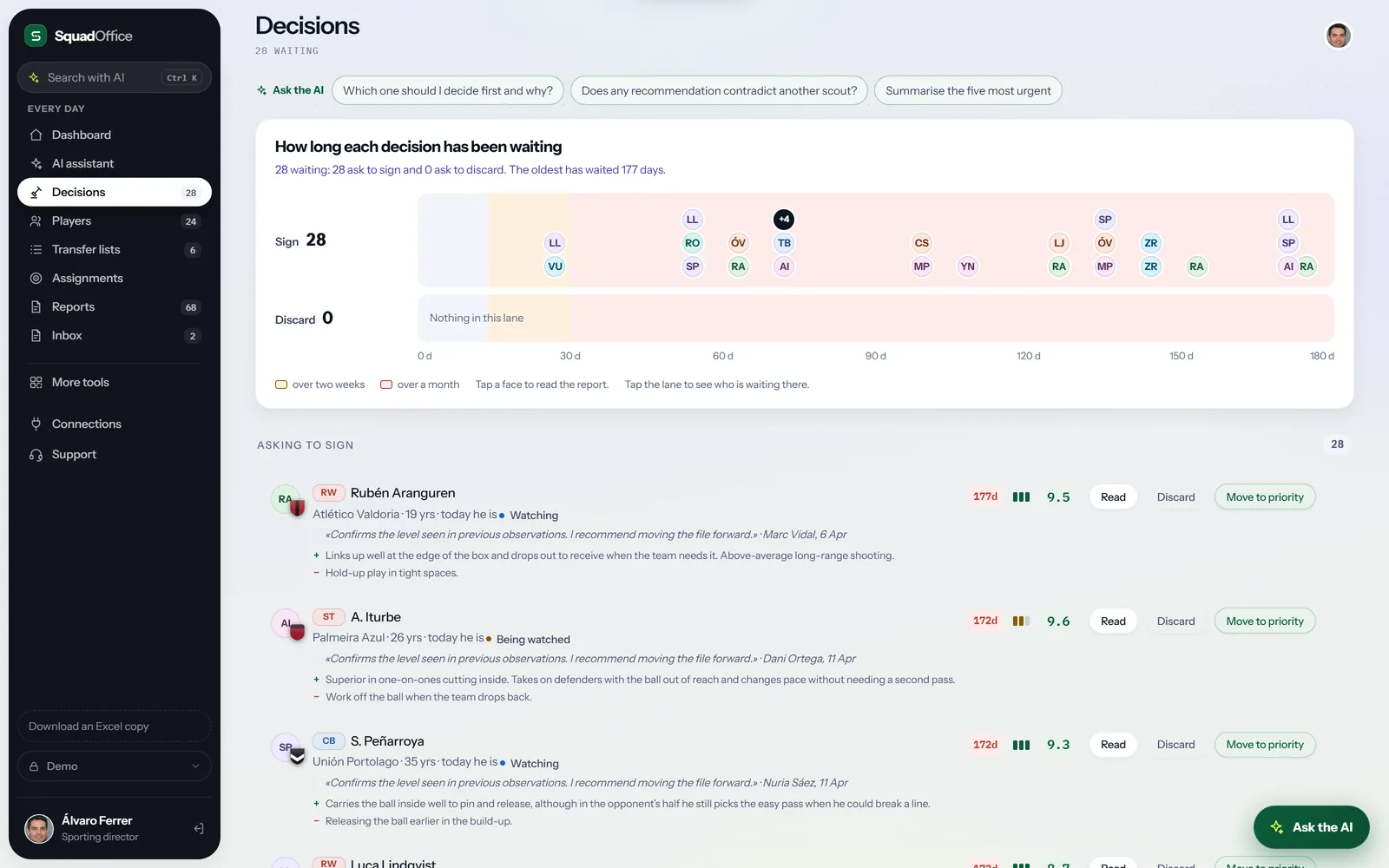Click the +4 overflow bubble in Sign lane
This screenshot has width=1389, height=868.
pyautogui.click(x=784, y=220)
